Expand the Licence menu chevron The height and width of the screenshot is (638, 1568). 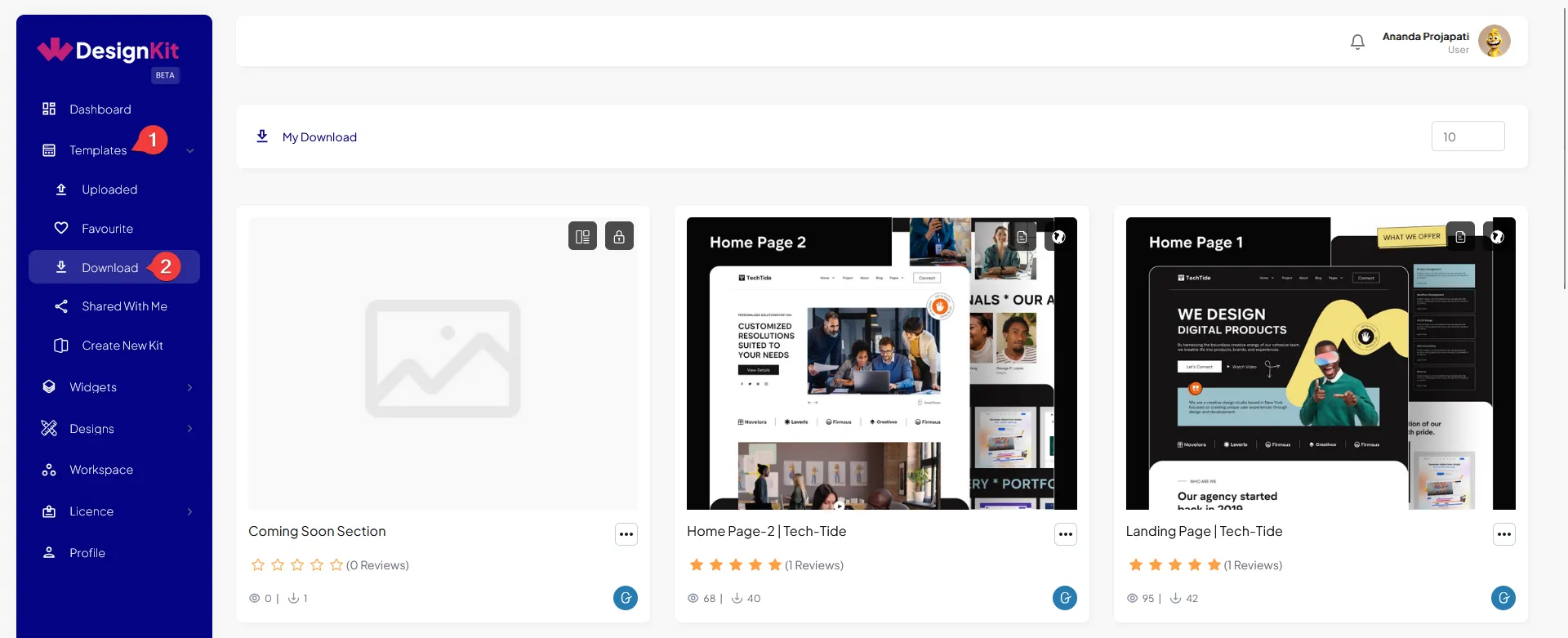[x=189, y=511]
